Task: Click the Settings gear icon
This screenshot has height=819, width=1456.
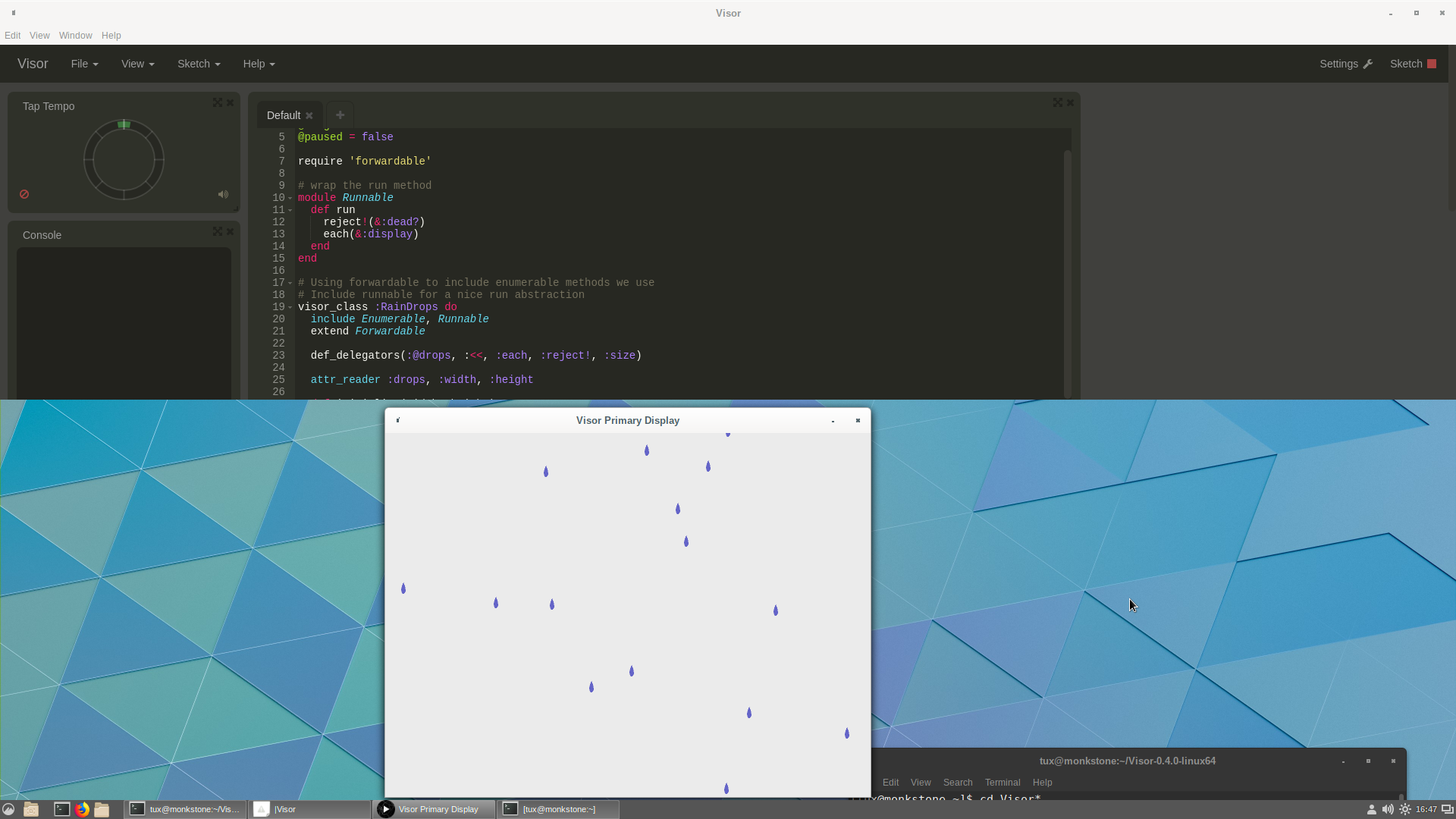Action: [1368, 63]
